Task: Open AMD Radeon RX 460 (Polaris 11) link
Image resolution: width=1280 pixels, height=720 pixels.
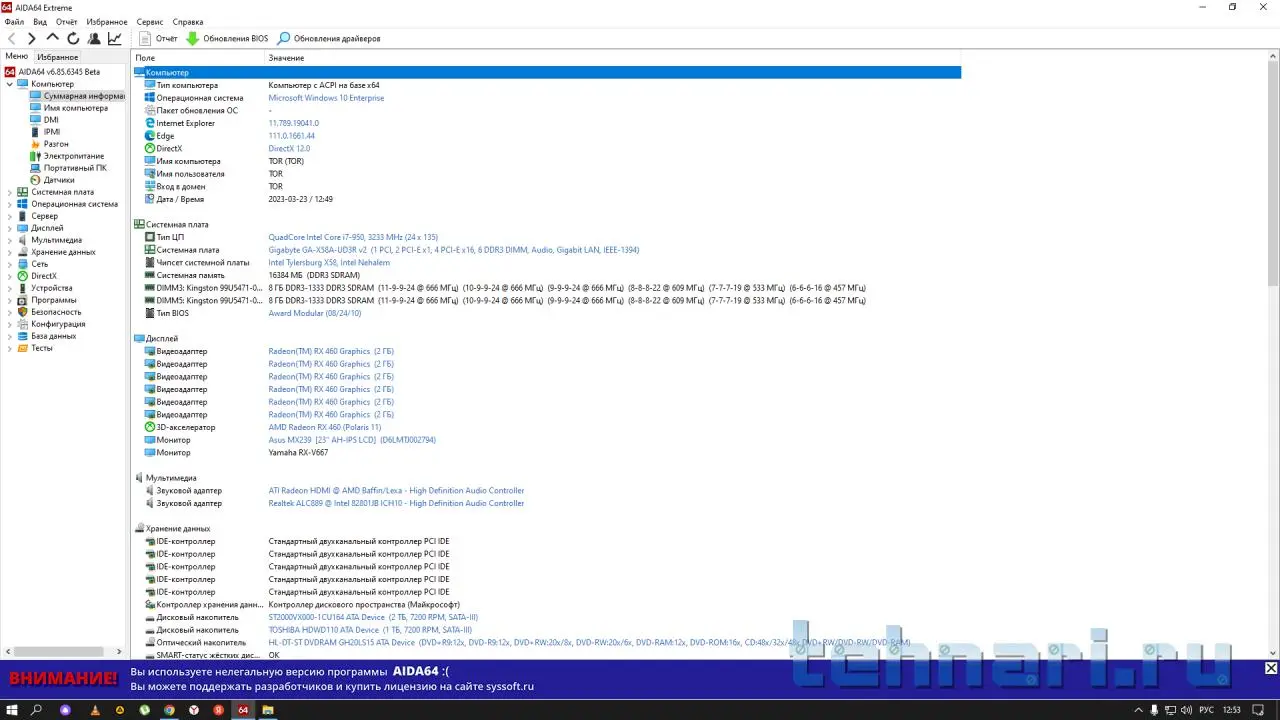Action: (325, 427)
